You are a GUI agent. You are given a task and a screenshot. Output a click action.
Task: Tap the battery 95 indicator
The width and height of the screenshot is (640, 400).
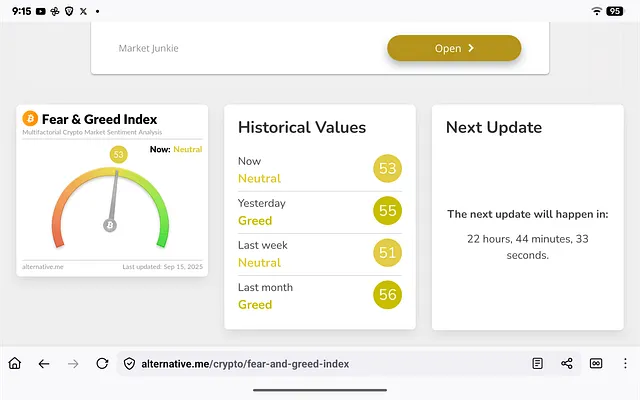coord(615,11)
